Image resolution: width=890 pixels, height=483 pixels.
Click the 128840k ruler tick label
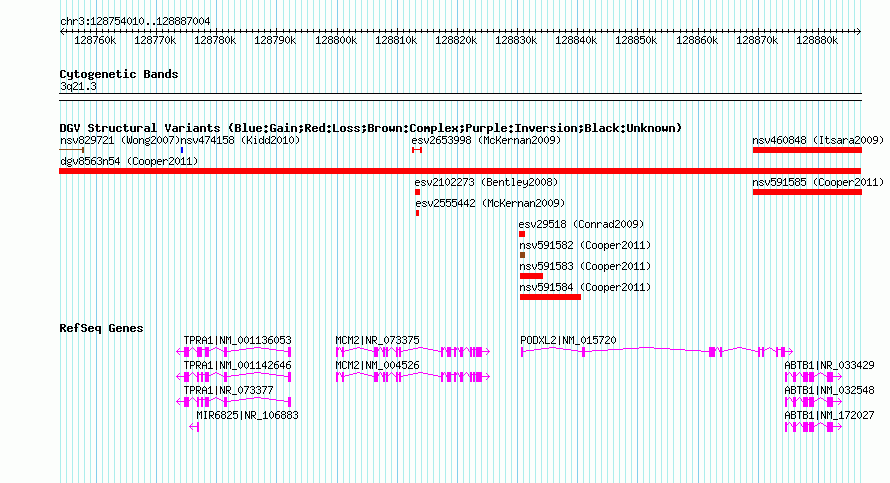click(576, 40)
